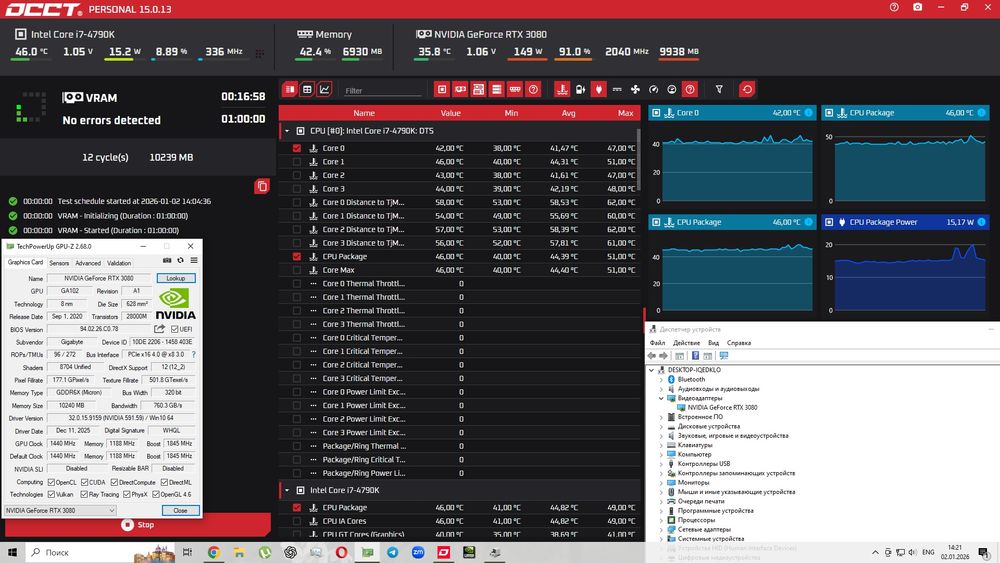Switch OCCT sensors to graph view
Image resolution: width=1000 pixels, height=563 pixels.
(x=325, y=90)
